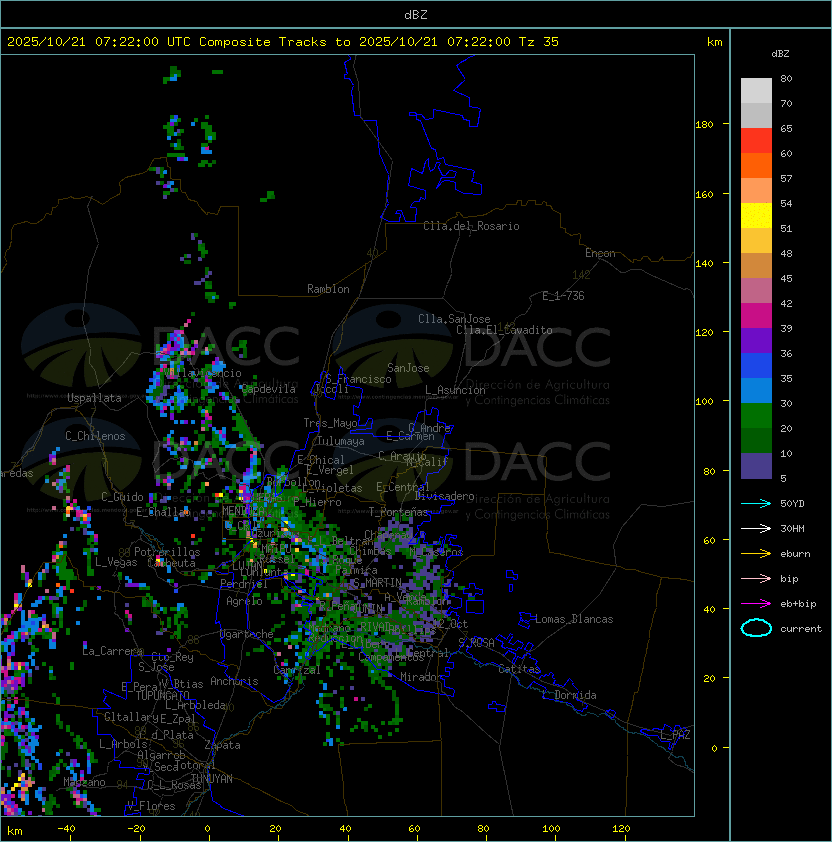Click the 'eburn' legend label
The width and height of the screenshot is (832, 842).
point(795,554)
